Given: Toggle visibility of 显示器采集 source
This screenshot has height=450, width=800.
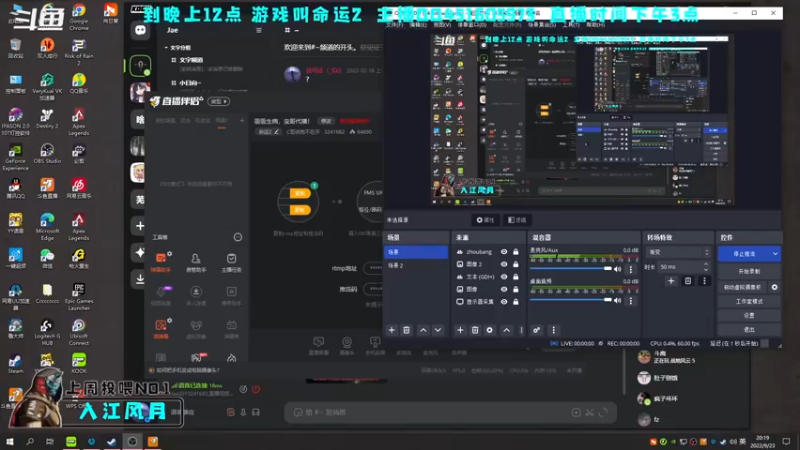Looking at the screenshot, I should click(504, 302).
